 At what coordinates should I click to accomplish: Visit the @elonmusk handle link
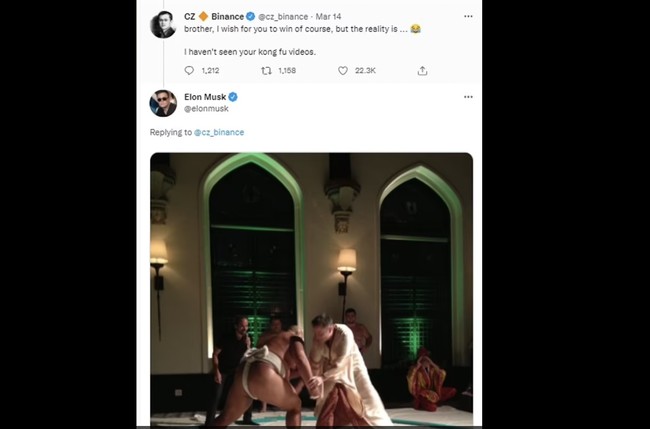pos(206,108)
